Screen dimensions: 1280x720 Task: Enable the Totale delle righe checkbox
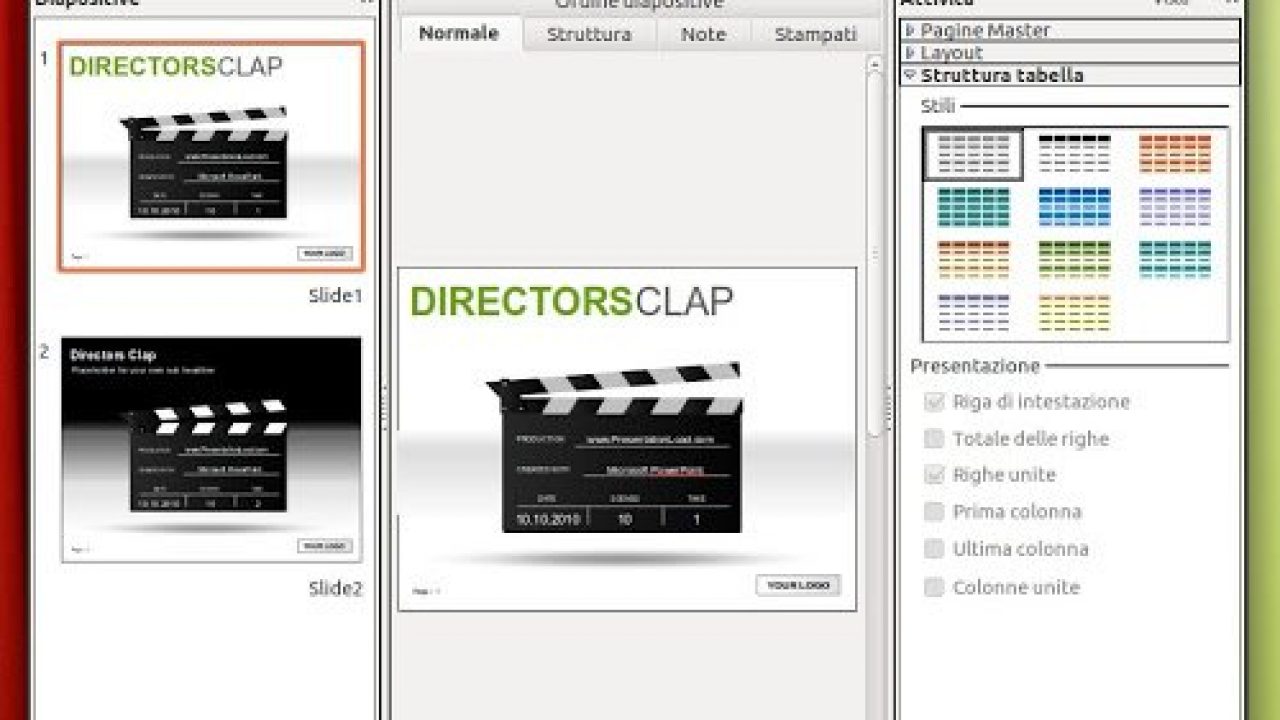[x=934, y=439]
